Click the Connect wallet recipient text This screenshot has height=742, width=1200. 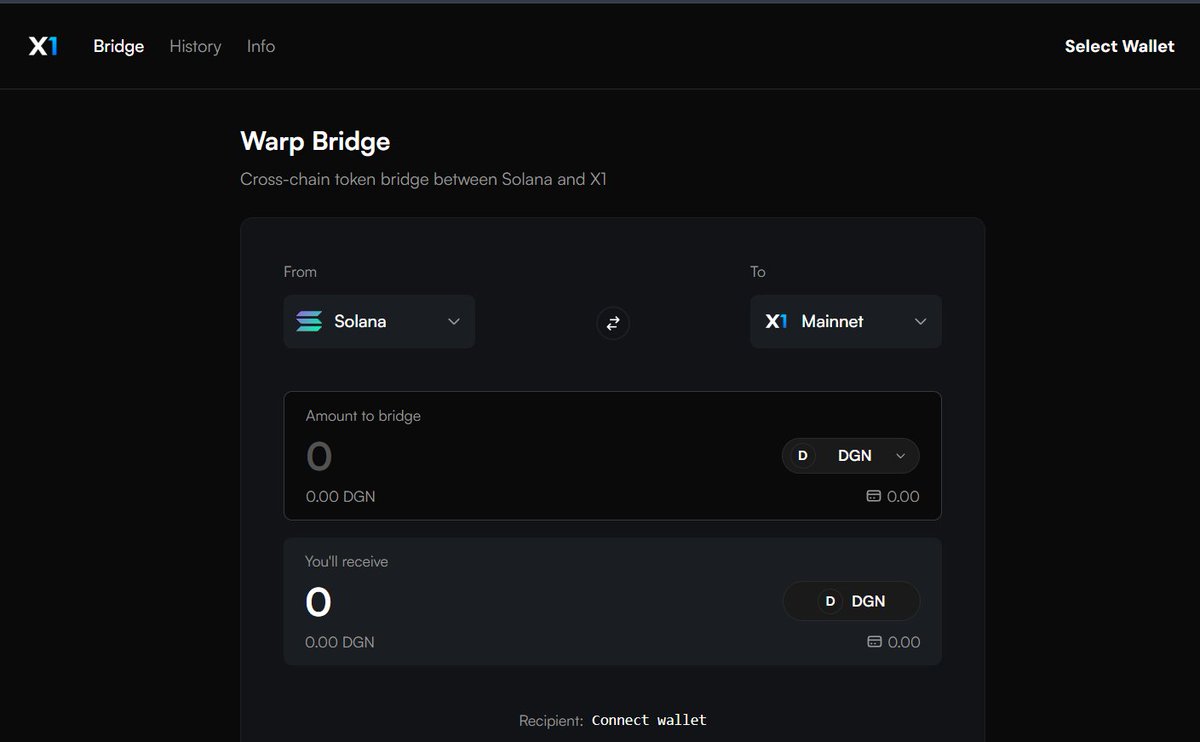649,720
